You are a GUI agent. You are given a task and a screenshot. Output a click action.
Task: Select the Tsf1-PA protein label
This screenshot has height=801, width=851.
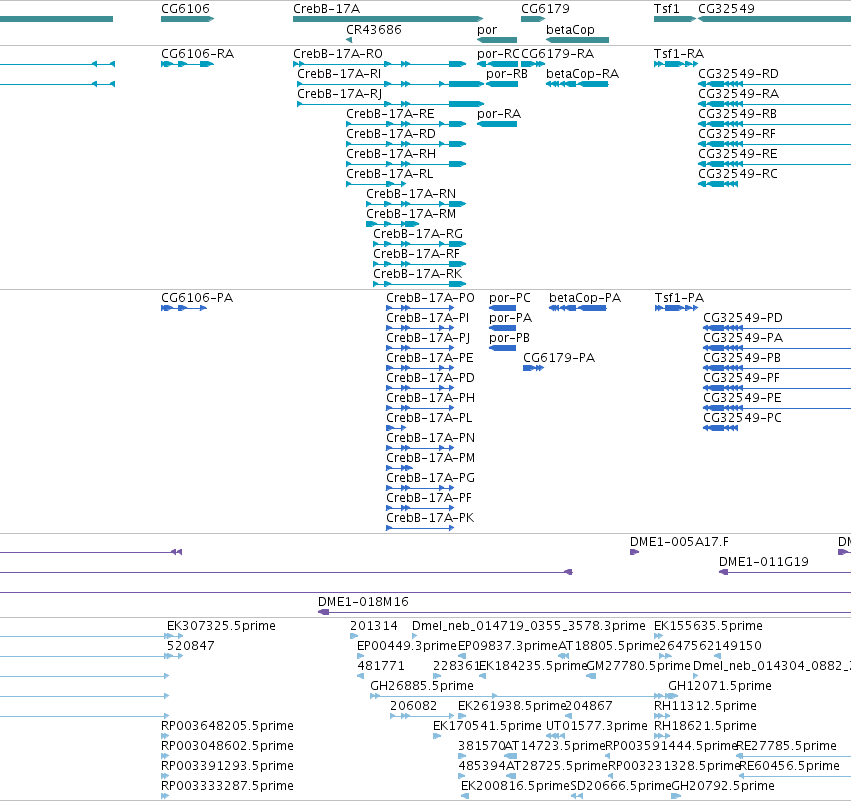click(x=679, y=298)
